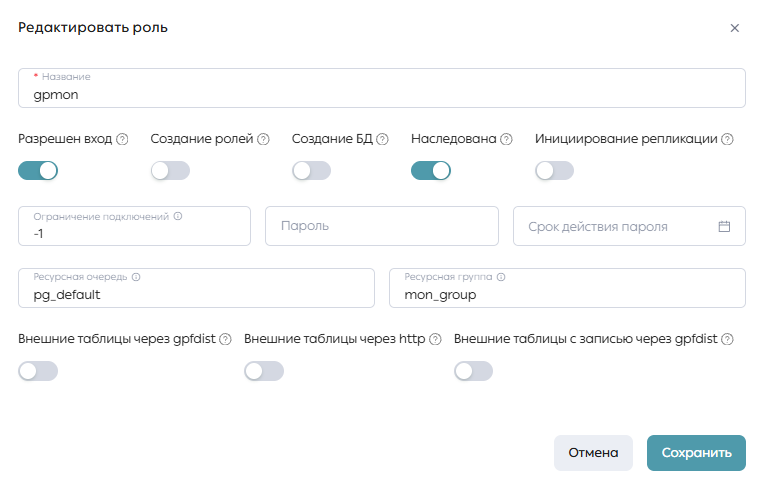
Task: Click help icon next to Разрешен вход
Action: coord(123,140)
